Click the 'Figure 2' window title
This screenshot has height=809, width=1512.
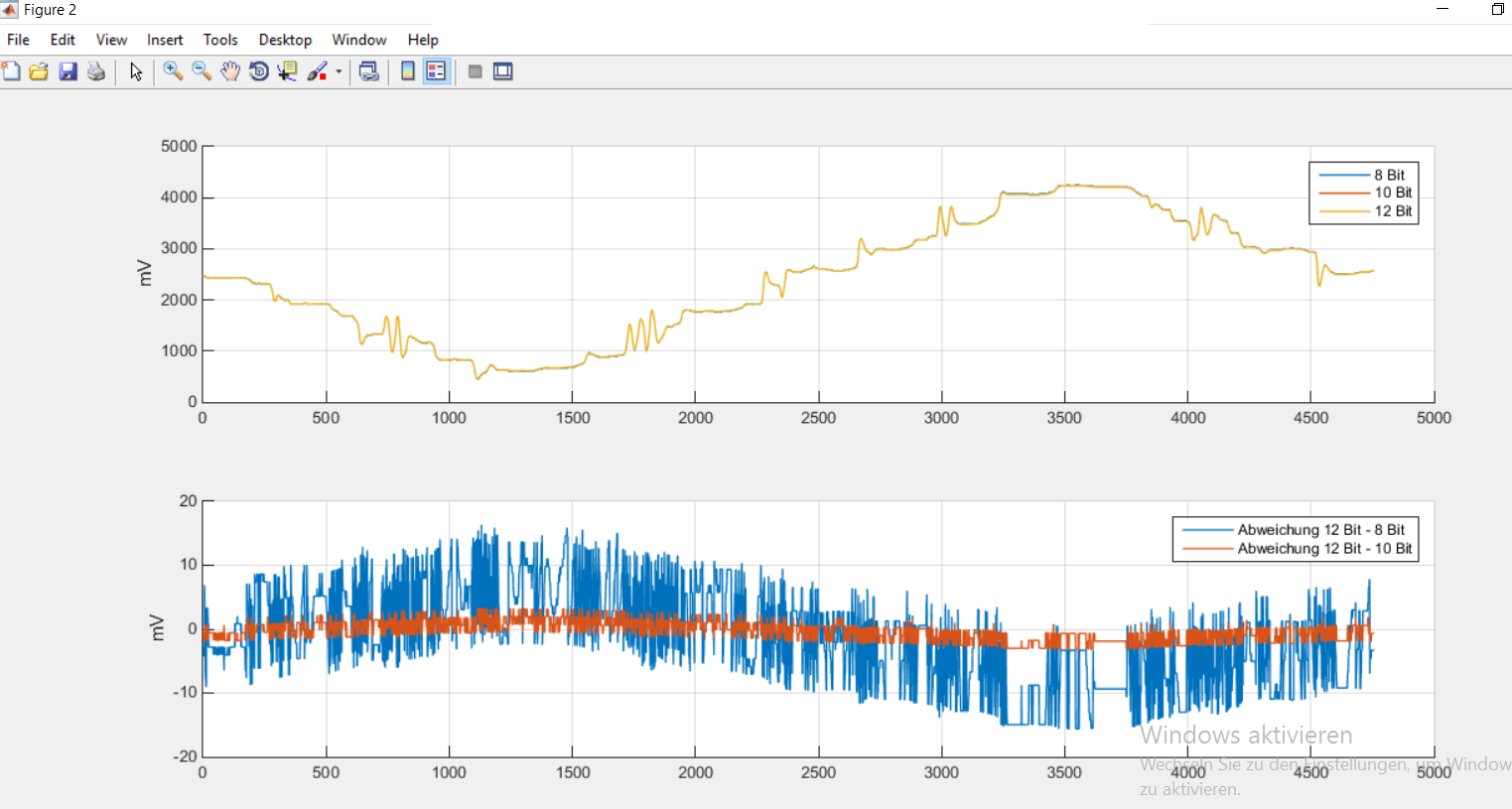50,10
